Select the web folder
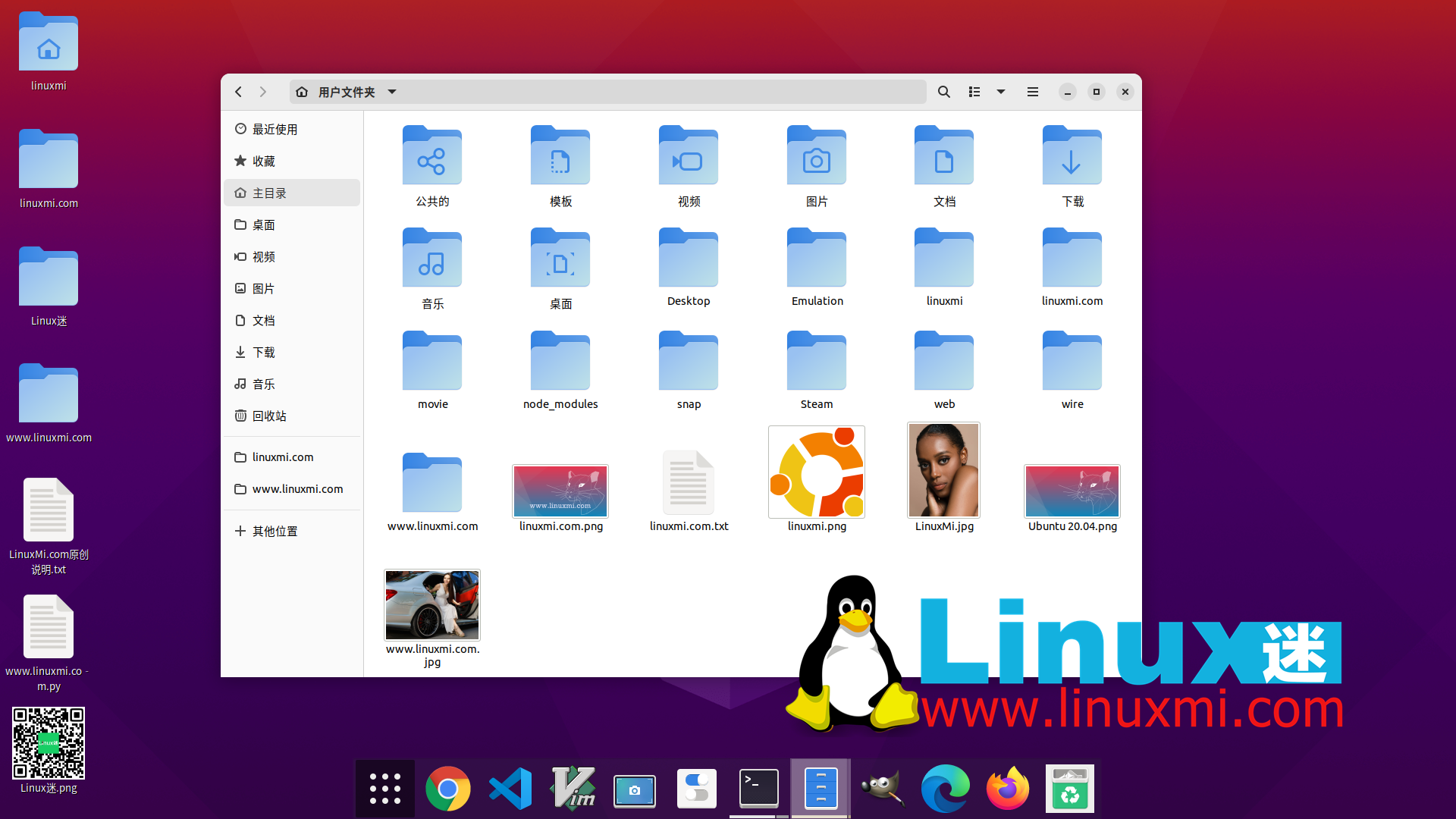1456x819 pixels. [944, 361]
